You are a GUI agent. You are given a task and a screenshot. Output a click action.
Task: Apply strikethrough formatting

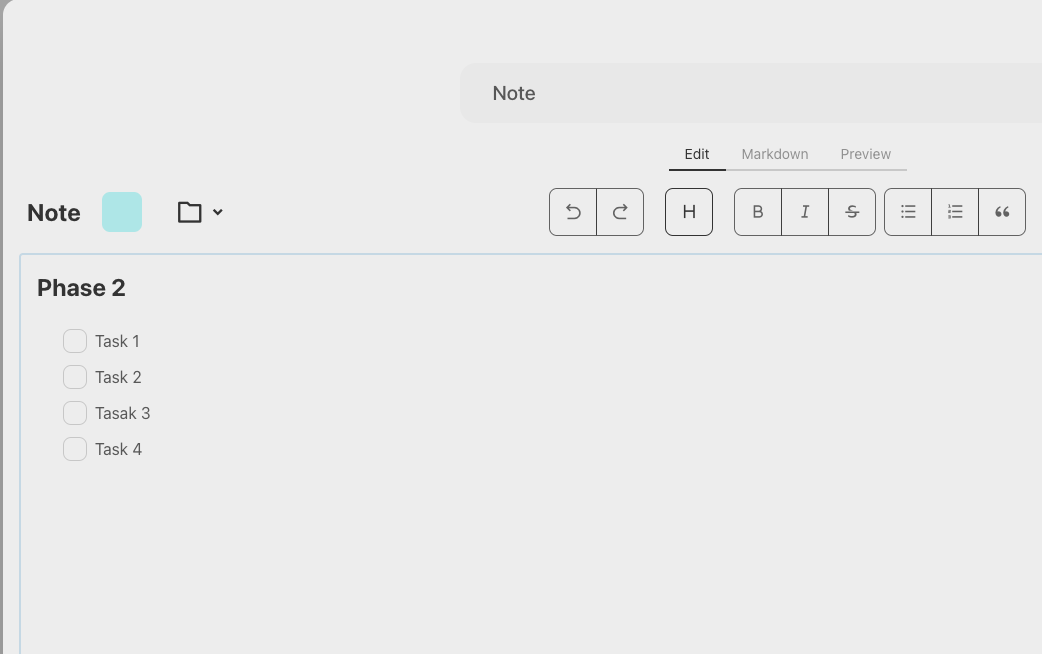tap(852, 212)
